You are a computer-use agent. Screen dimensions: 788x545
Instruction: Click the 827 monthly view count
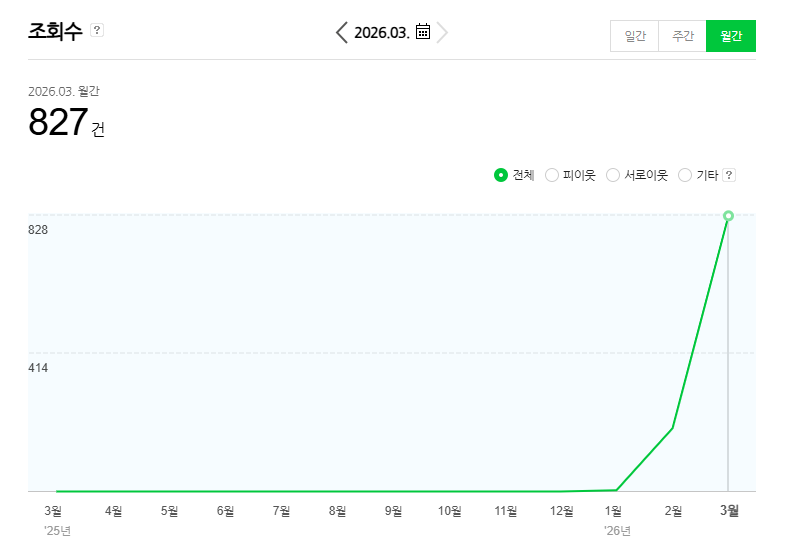click(59, 123)
